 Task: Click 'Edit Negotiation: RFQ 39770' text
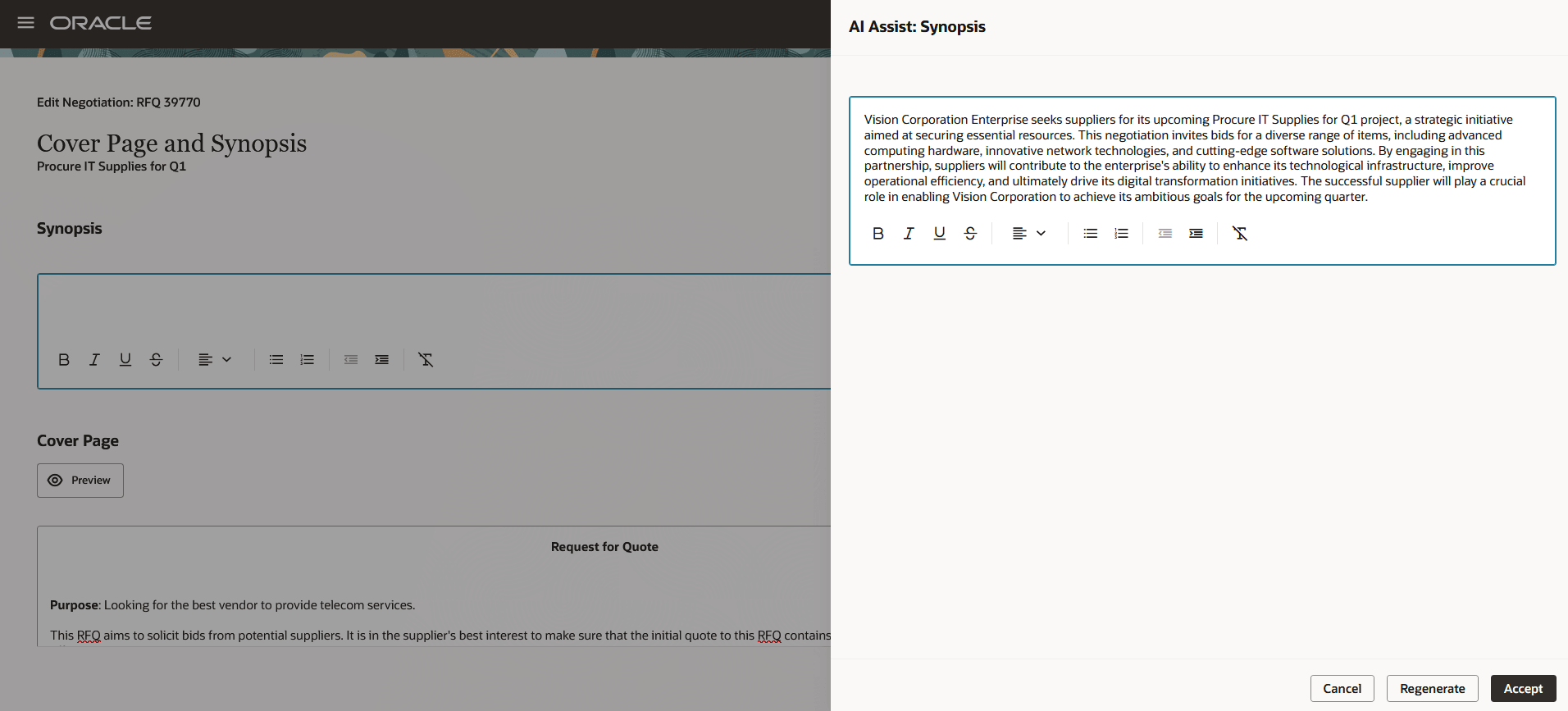119,103
